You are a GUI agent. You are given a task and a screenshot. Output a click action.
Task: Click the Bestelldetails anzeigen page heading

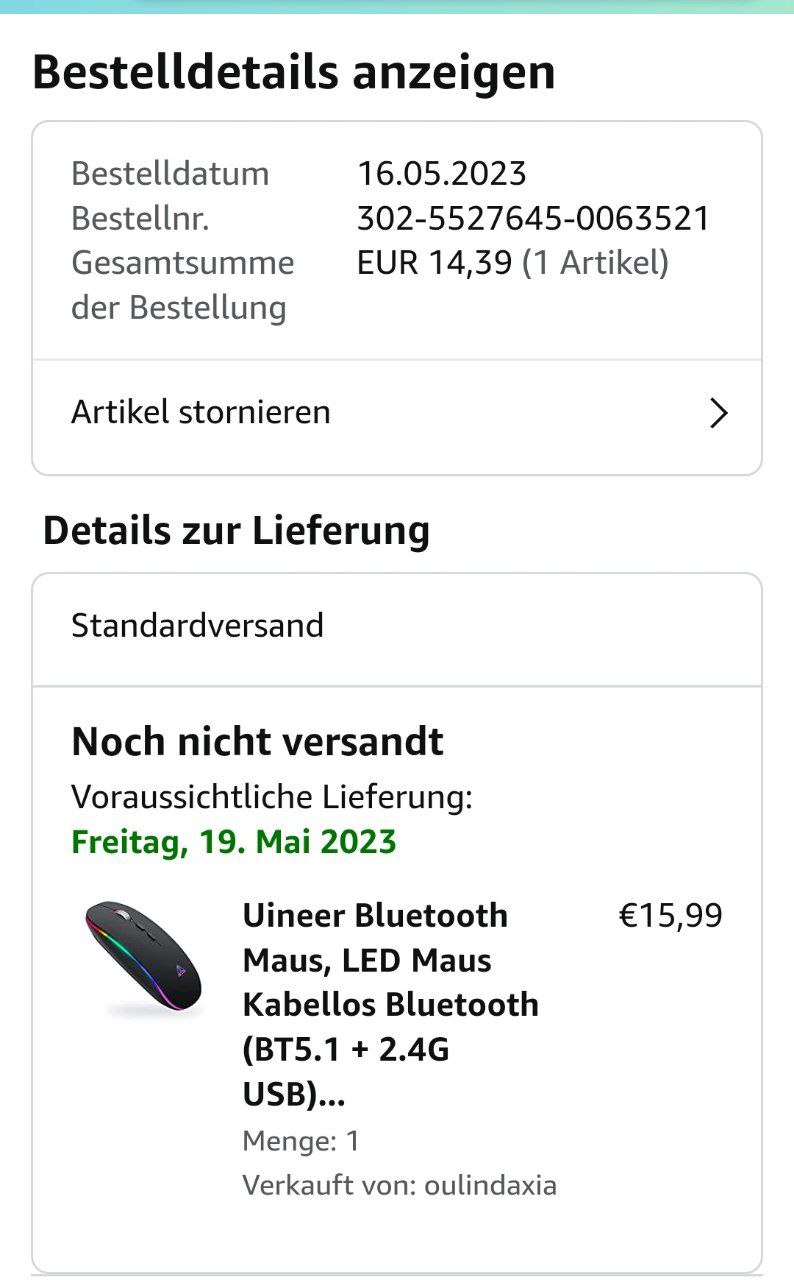tap(293, 73)
